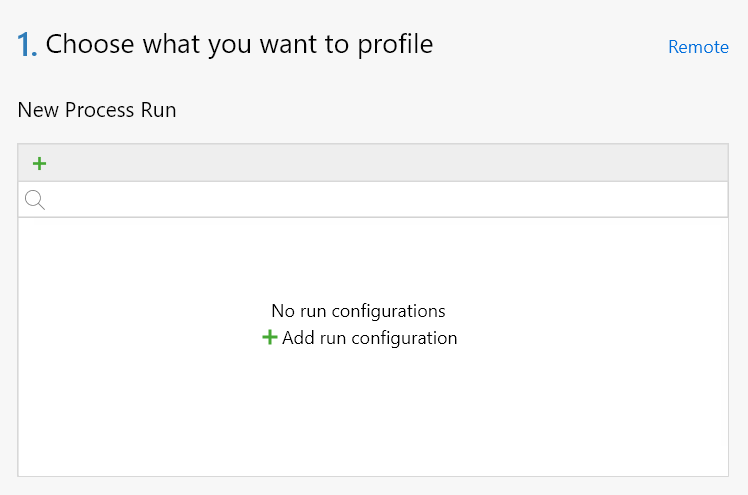Click the word "Choose" in the heading
This screenshot has height=495, width=748.
coord(83,44)
